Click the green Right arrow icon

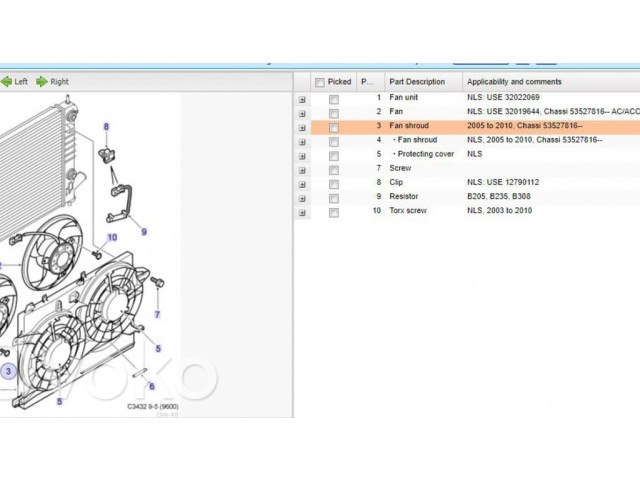[x=42, y=82]
